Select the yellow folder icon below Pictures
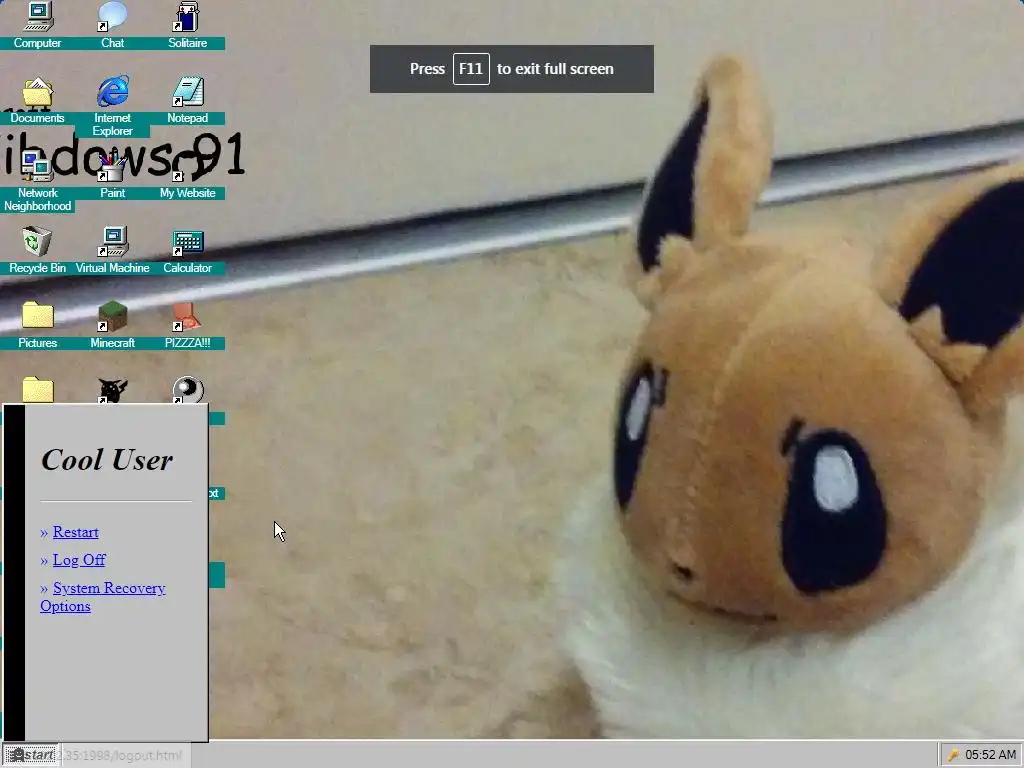Screen dimensions: 1024x768 click(37, 391)
